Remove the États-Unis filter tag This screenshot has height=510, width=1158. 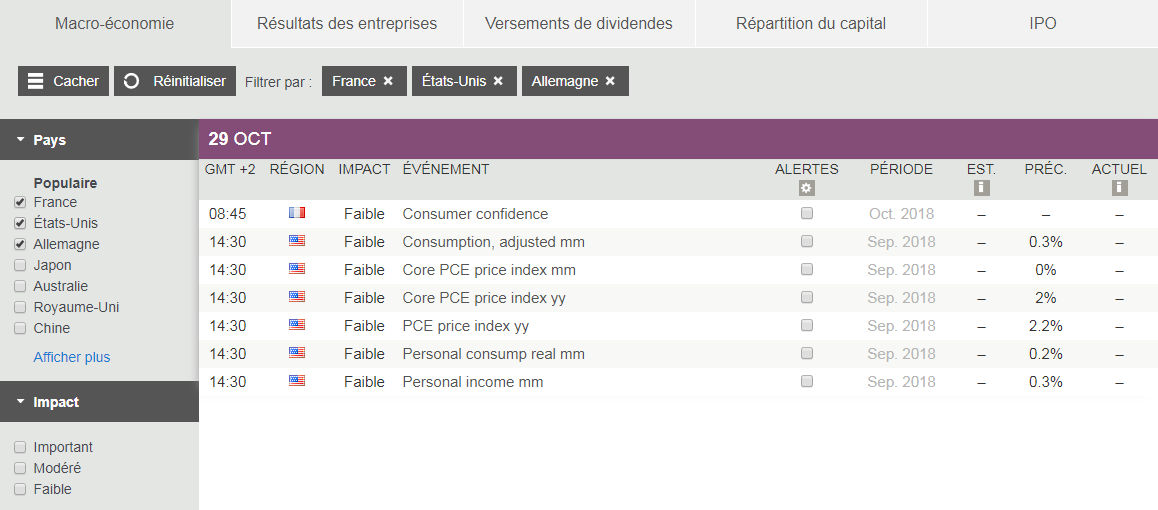tap(498, 81)
